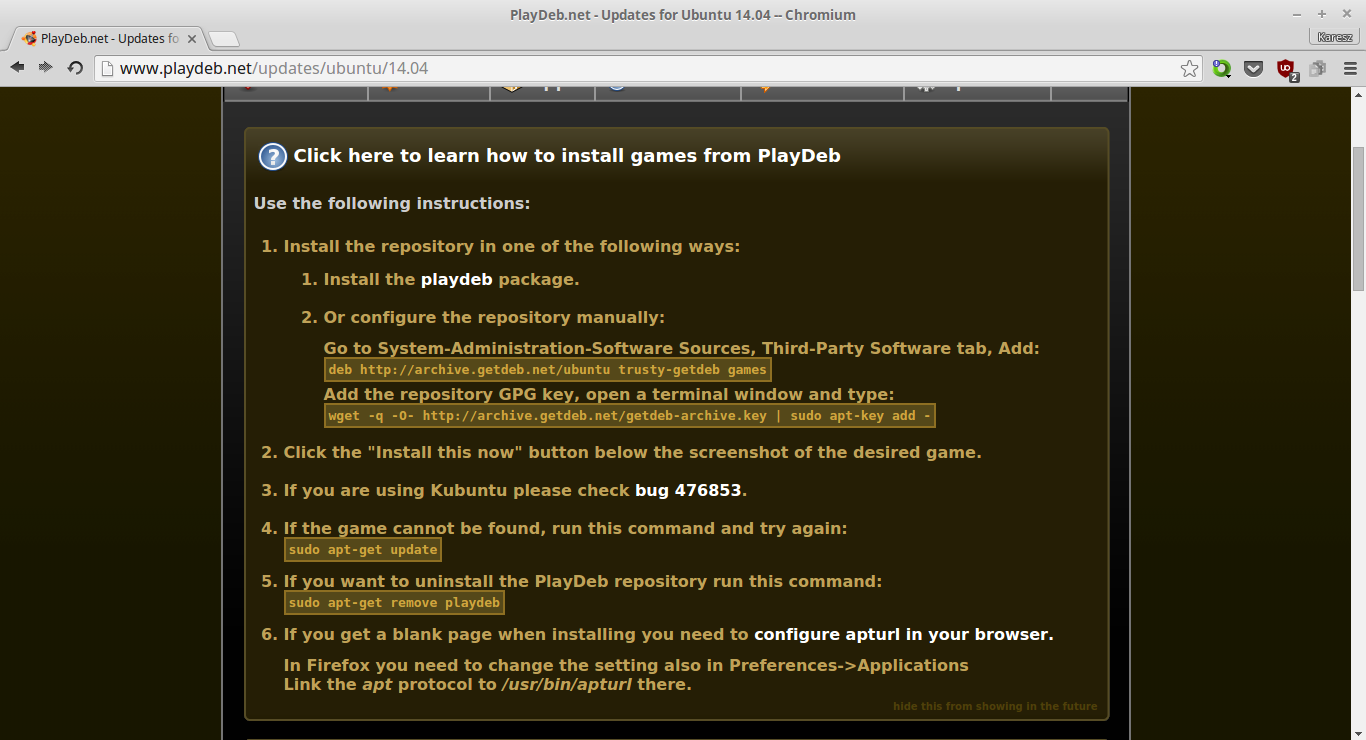Screen dimensions: 1366x740
Task: Open 'configure apturl in your browser' link
Action: (902, 635)
